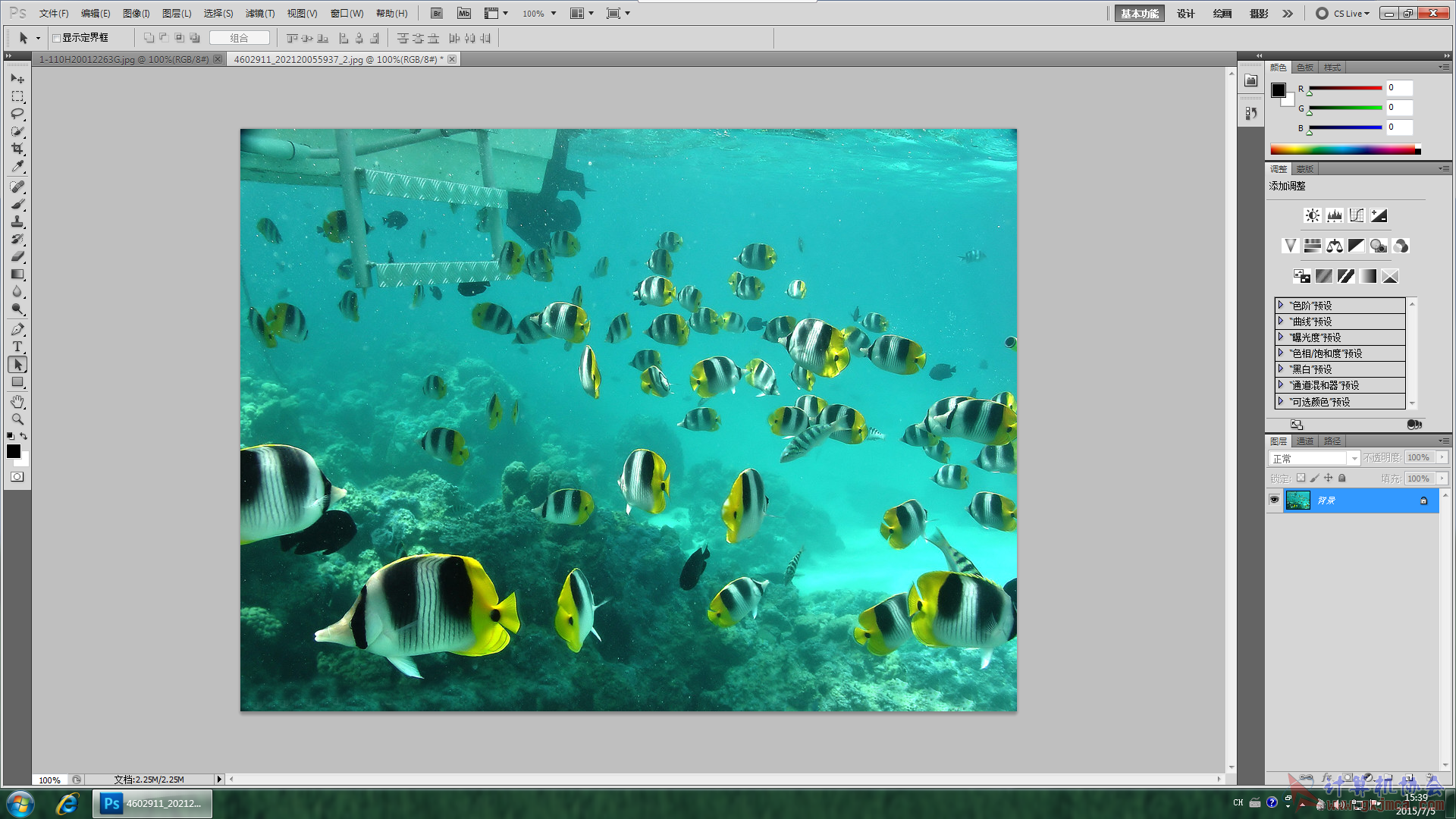Add a Levels adjustment
Image resolution: width=1456 pixels, height=819 pixels.
[x=1334, y=215]
